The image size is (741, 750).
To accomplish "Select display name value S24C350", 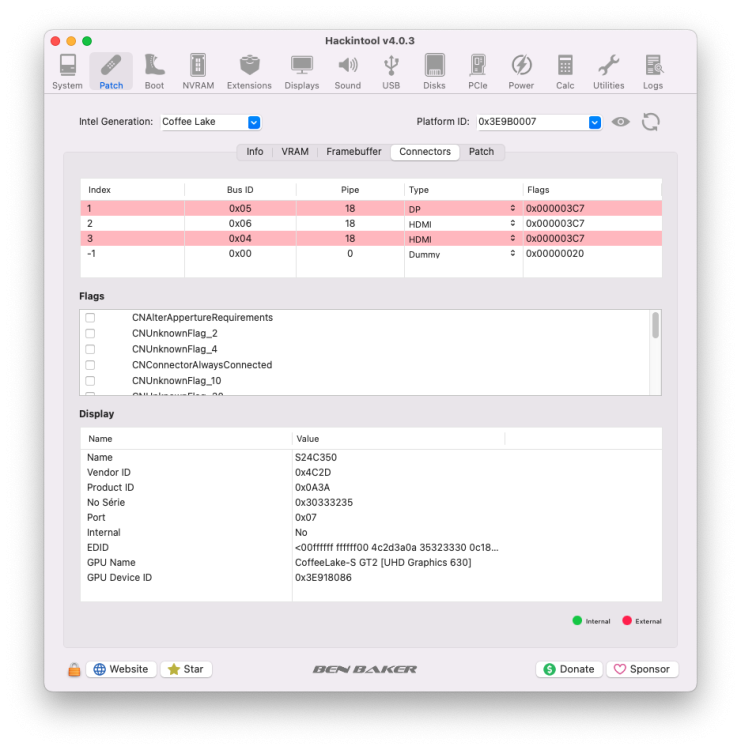I will [x=316, y=457].
